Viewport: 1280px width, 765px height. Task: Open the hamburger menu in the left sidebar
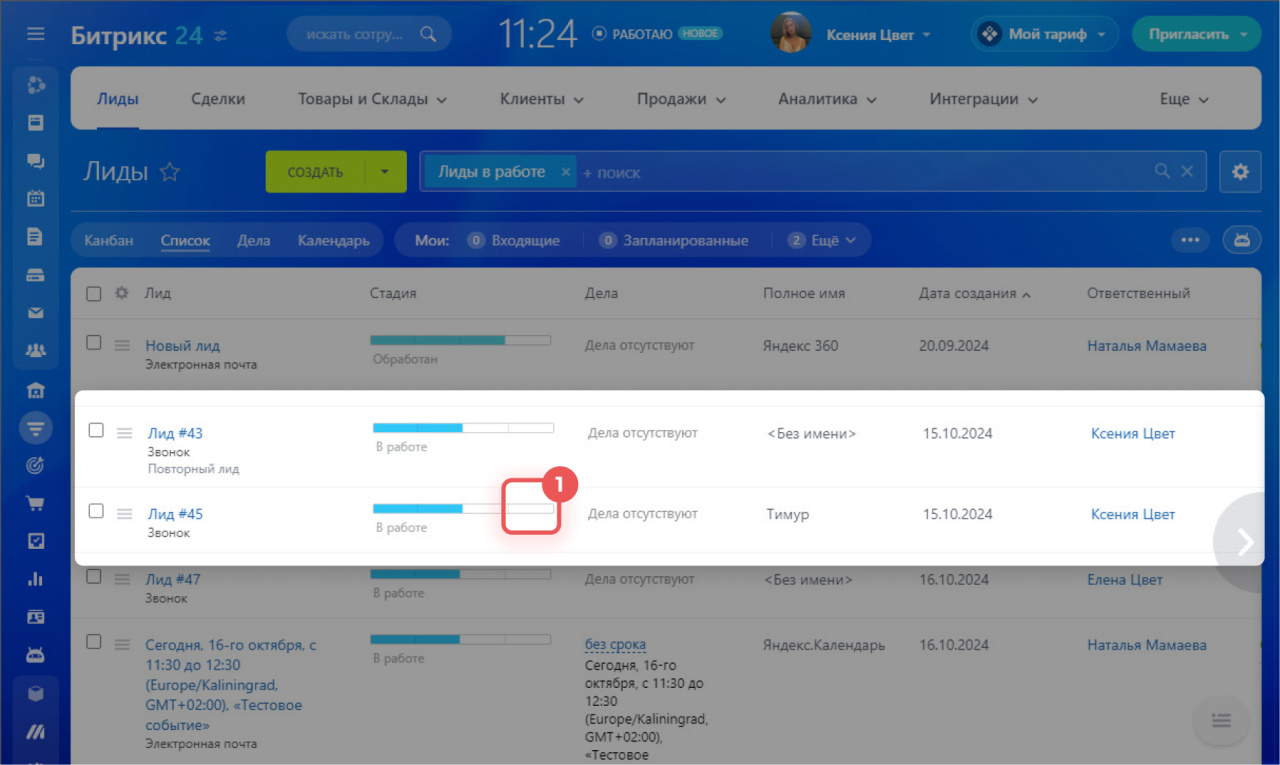36,35
